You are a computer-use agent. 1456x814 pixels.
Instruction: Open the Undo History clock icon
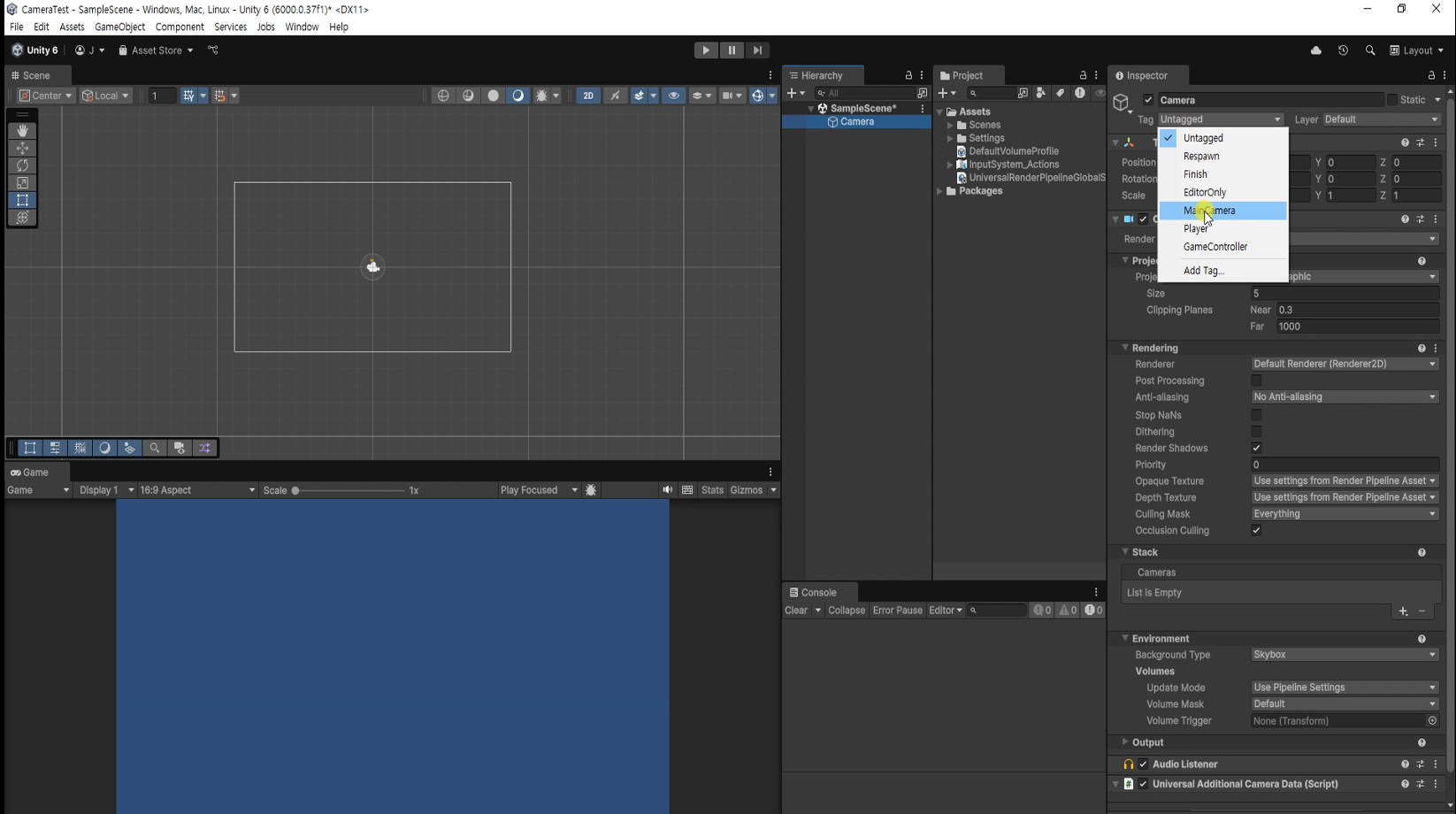point(1344,50)
